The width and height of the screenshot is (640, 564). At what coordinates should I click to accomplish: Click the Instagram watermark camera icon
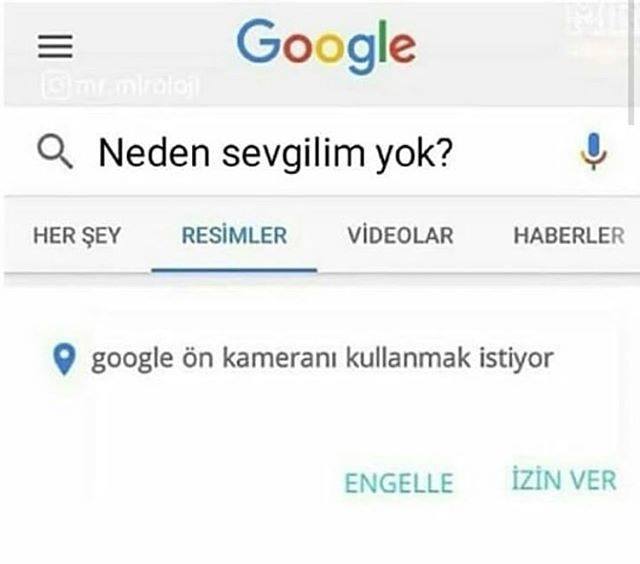click(55, 86)
